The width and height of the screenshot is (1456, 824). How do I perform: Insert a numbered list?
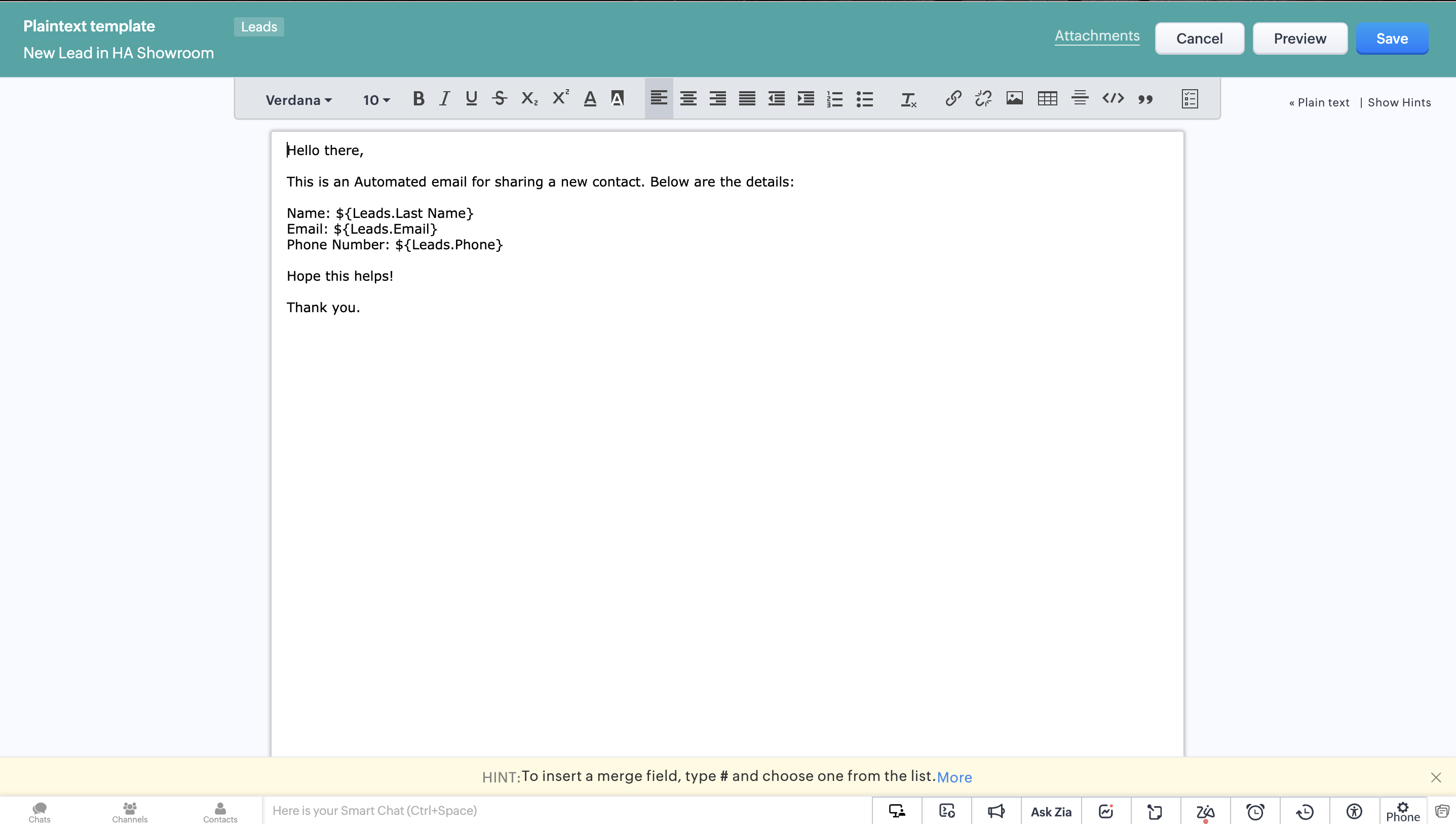click(x=834, y=99)
